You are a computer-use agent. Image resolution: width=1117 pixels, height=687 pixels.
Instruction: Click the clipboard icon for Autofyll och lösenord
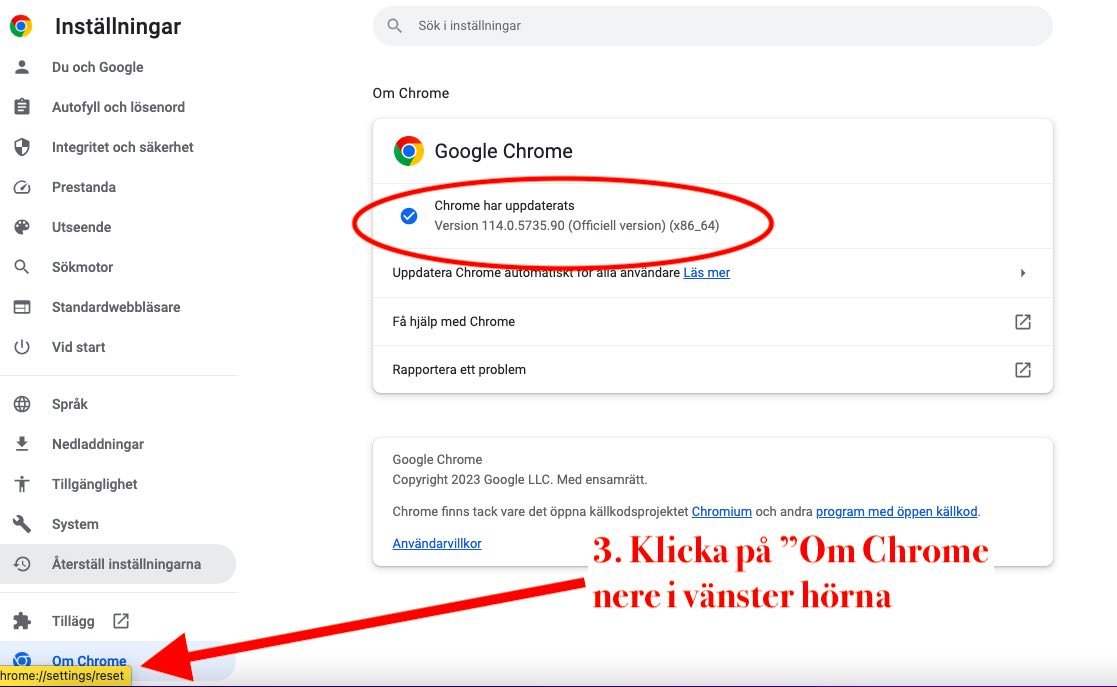22,107
